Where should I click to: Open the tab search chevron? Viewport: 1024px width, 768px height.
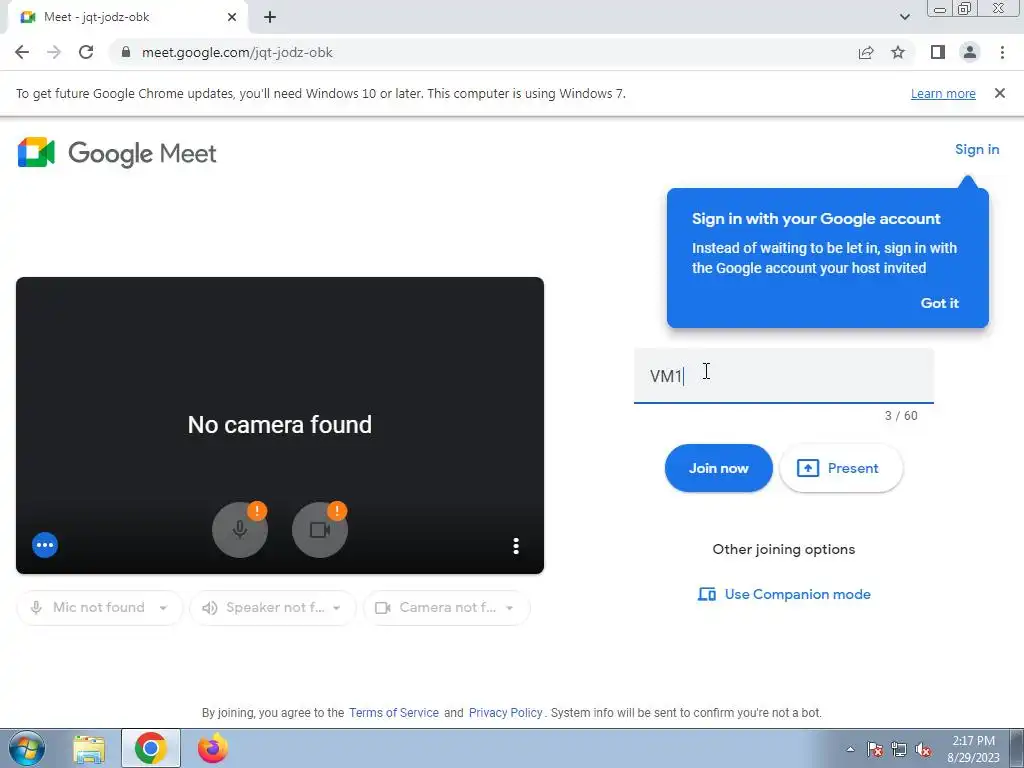[x=904, y=17]
